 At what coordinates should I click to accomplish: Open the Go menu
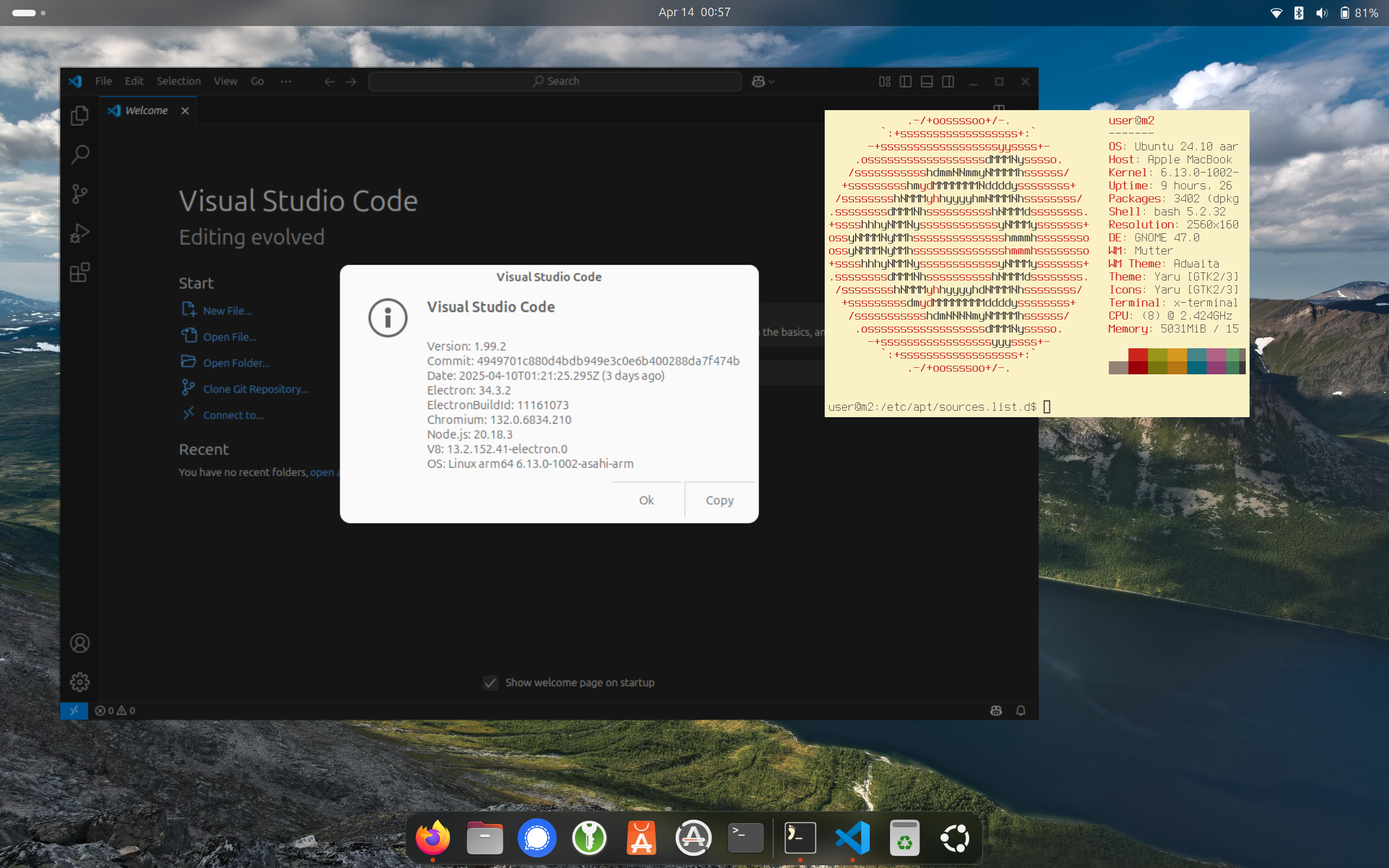(257, 81)
